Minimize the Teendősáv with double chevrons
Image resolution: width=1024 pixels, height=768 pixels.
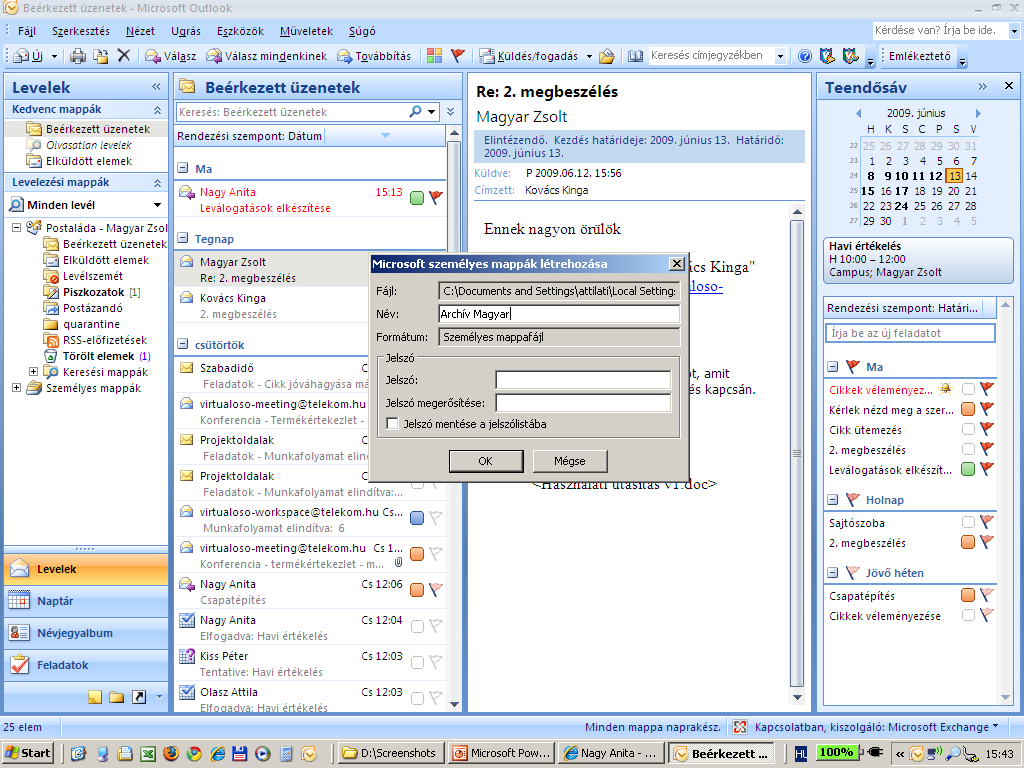pos(982,86)
